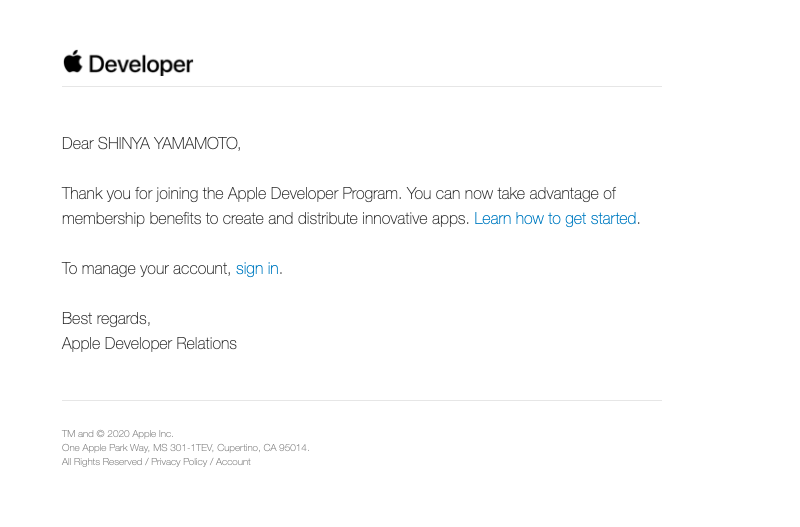Image resolution: width=800 pixels, height=527 pixels.
Task: Click the Dear SHINYA YAMAMOTO greeting
Action: (x=151, y=143)
